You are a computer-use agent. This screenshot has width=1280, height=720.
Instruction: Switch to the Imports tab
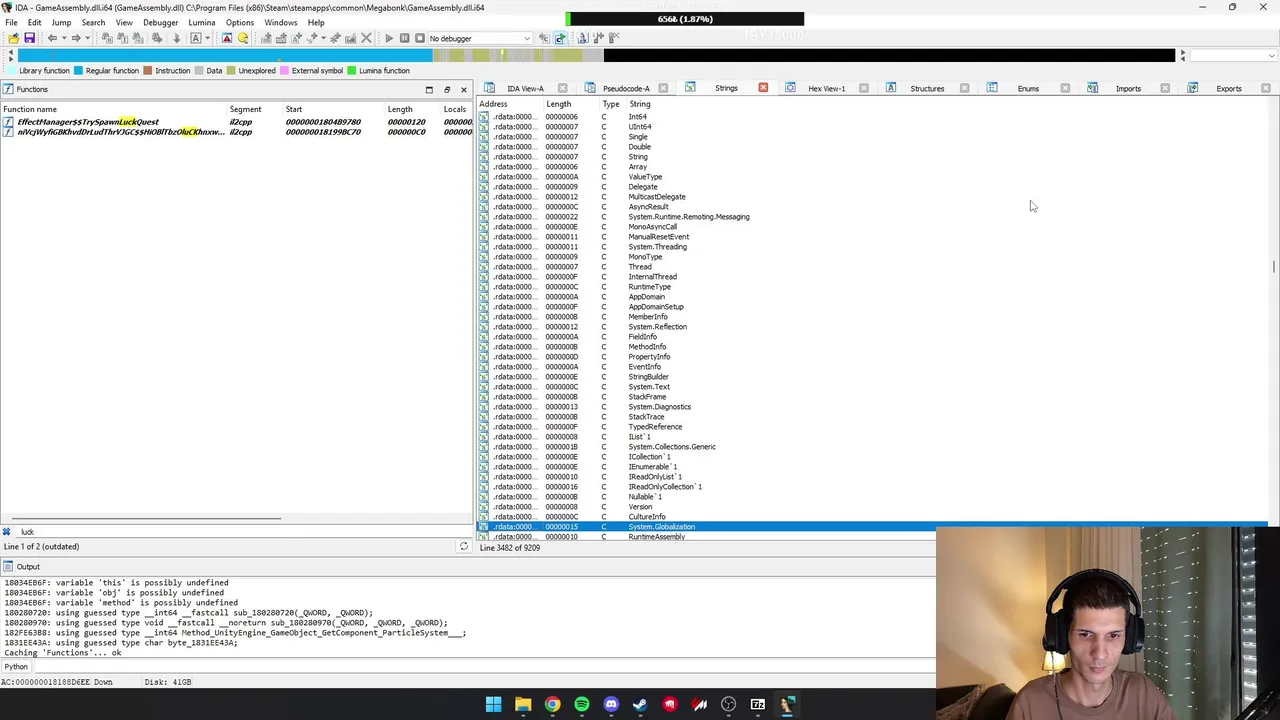click(1128, 88)
